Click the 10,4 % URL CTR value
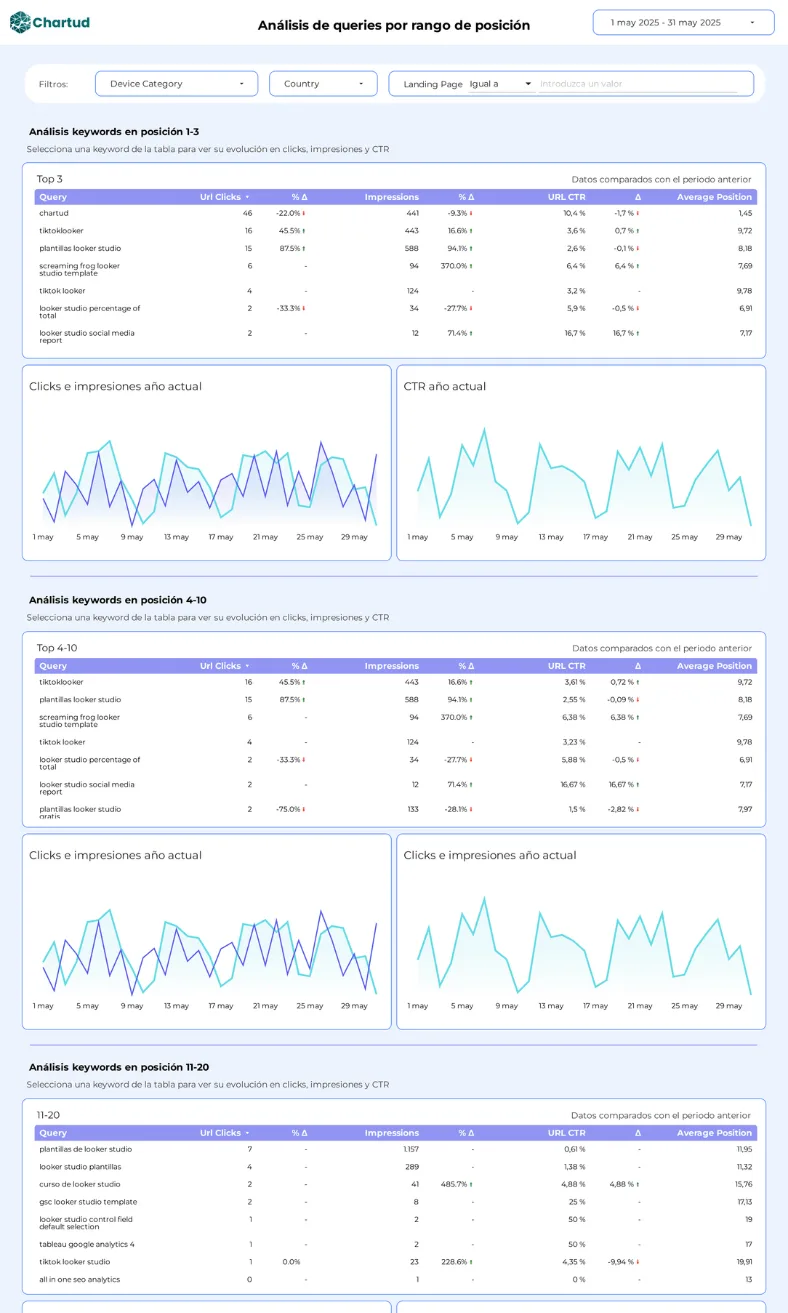This screenshot has width=788, height=1313. click(574, 213)
